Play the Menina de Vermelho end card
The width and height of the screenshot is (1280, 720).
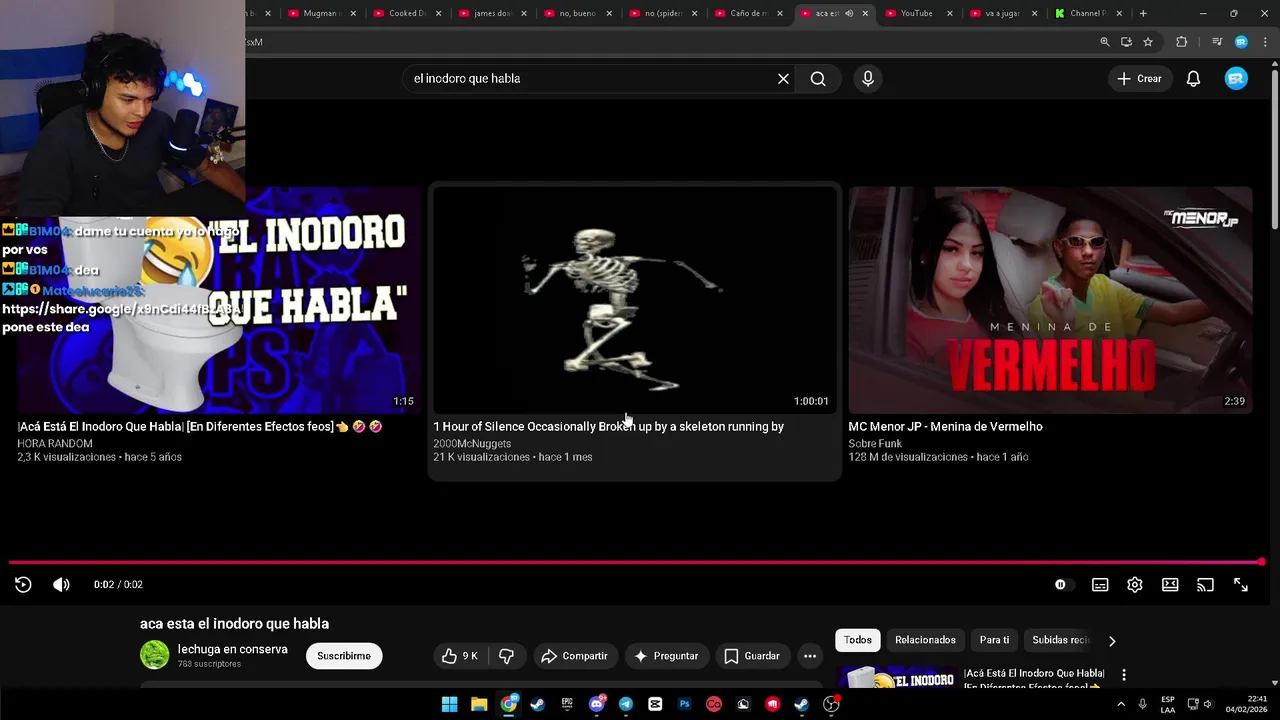point(1050,299)
